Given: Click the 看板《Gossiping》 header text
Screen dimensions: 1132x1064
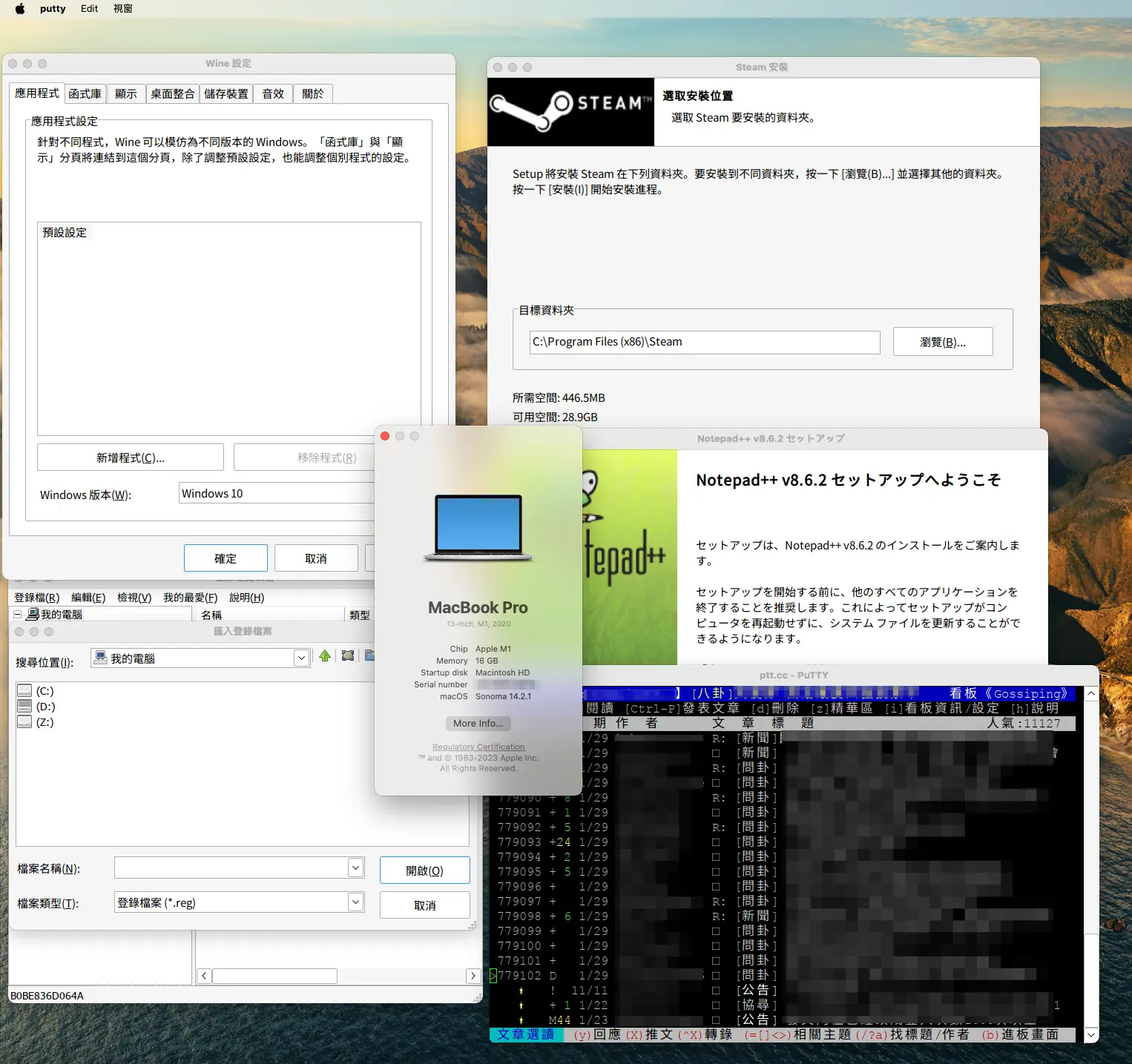Looking at the screenshot, I should pyautogui.click(x=1010, y=693).
